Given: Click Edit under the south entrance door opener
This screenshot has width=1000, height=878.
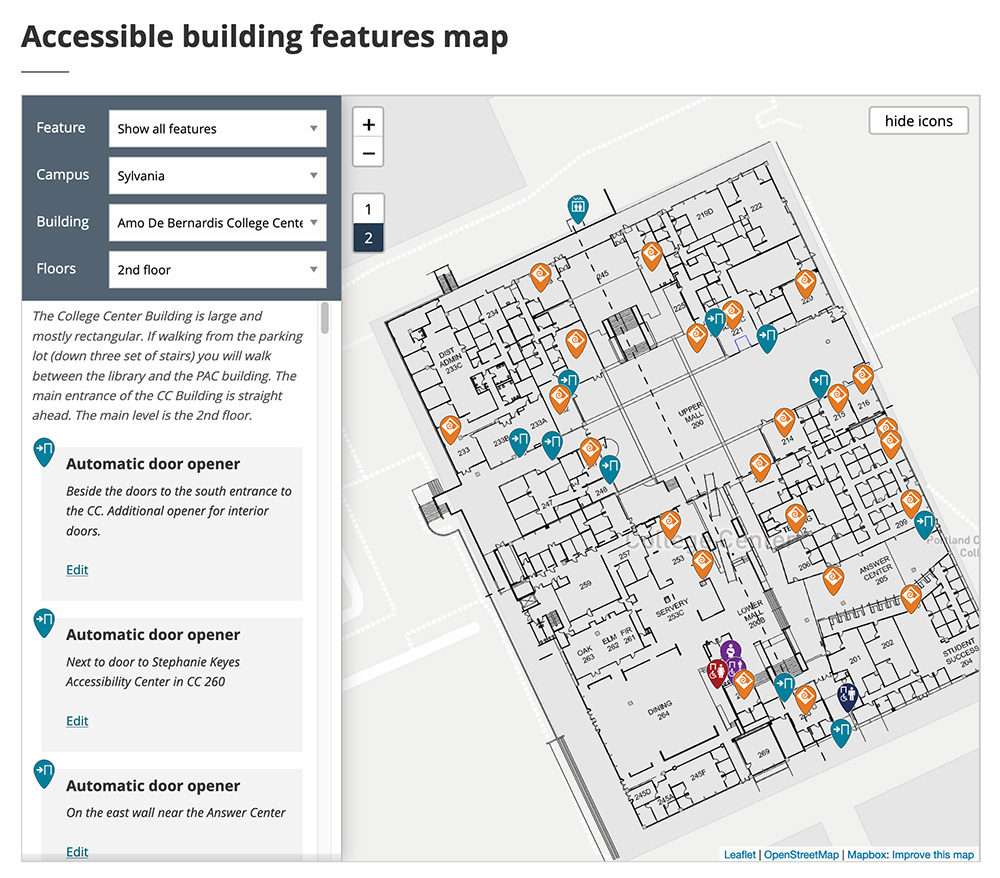Looking at the screenshot, I should coord(77,570).
